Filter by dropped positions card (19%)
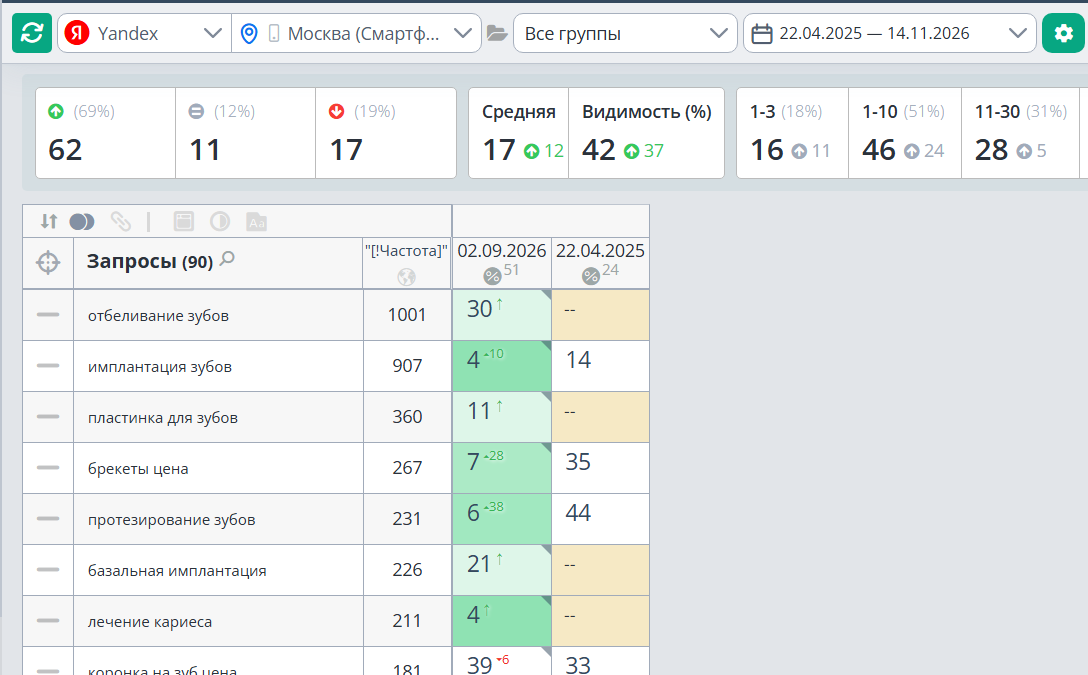 coord(386,133)
